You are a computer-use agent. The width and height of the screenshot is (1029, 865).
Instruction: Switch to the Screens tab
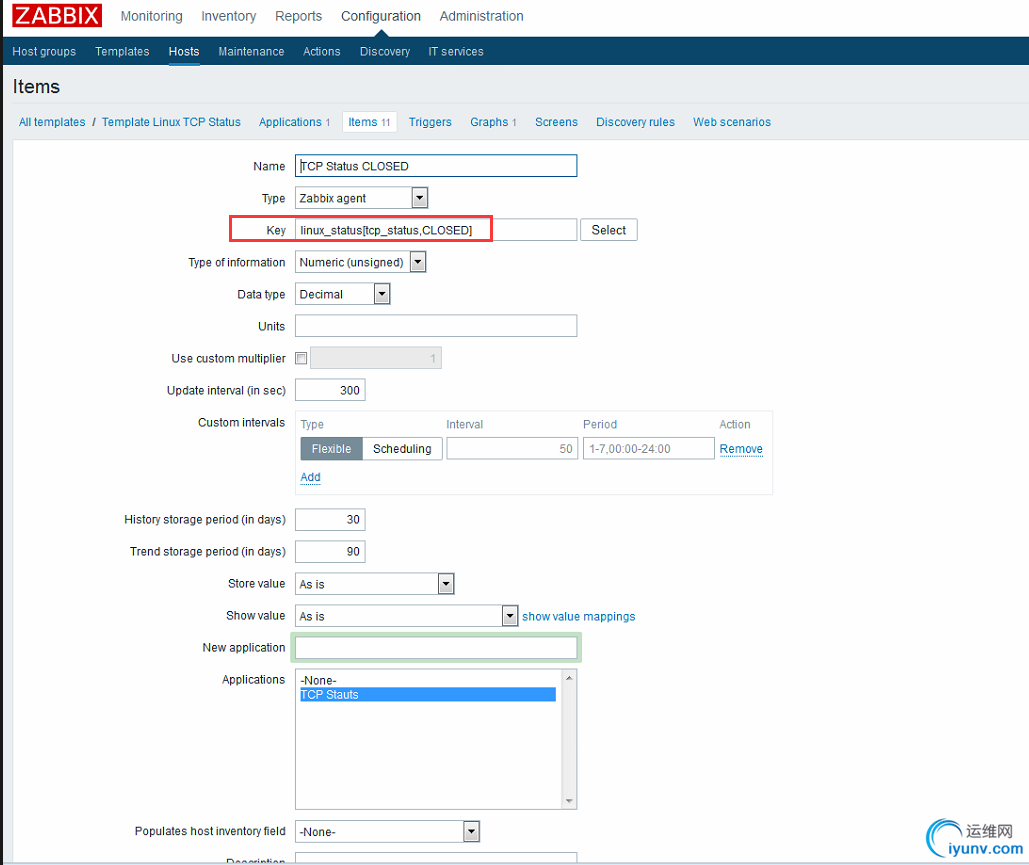tap(556, 122)
